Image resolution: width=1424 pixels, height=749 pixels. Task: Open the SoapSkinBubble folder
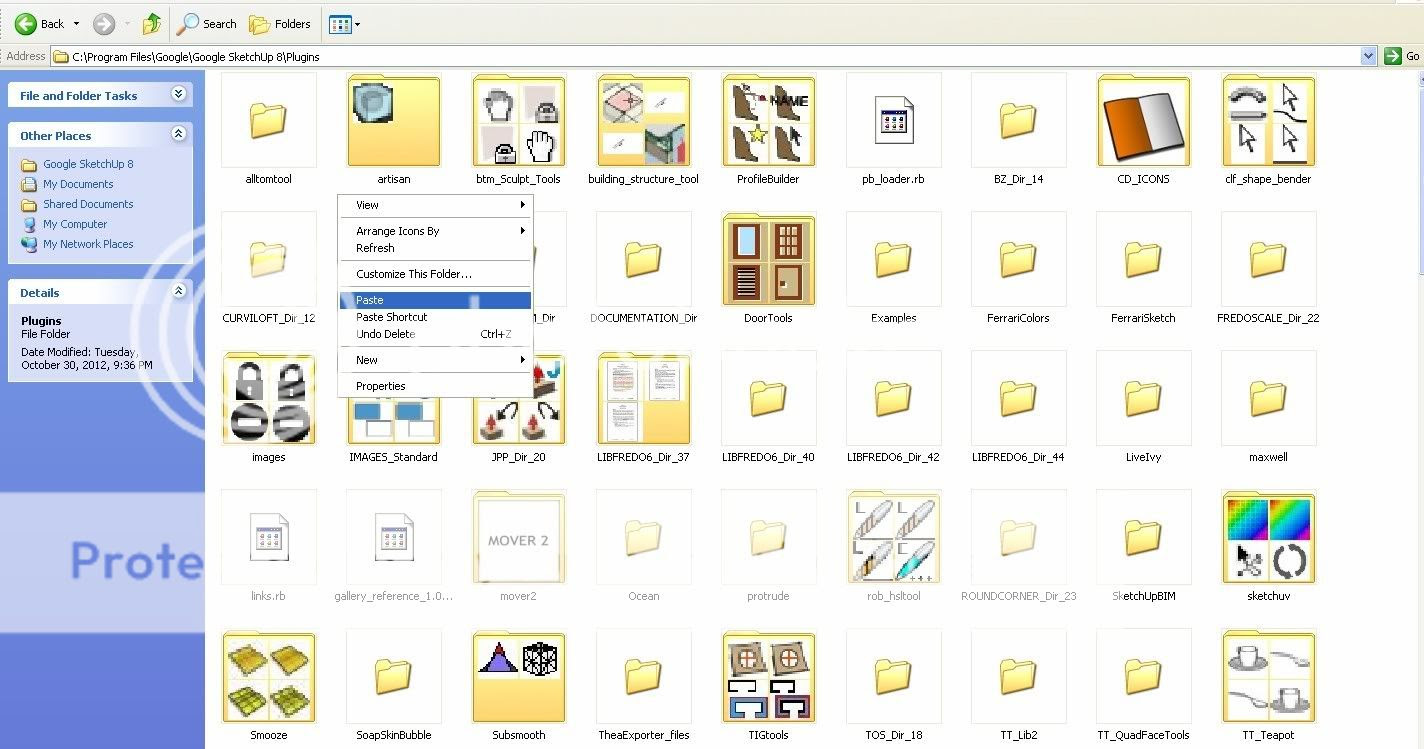click(x=394, y=676)
